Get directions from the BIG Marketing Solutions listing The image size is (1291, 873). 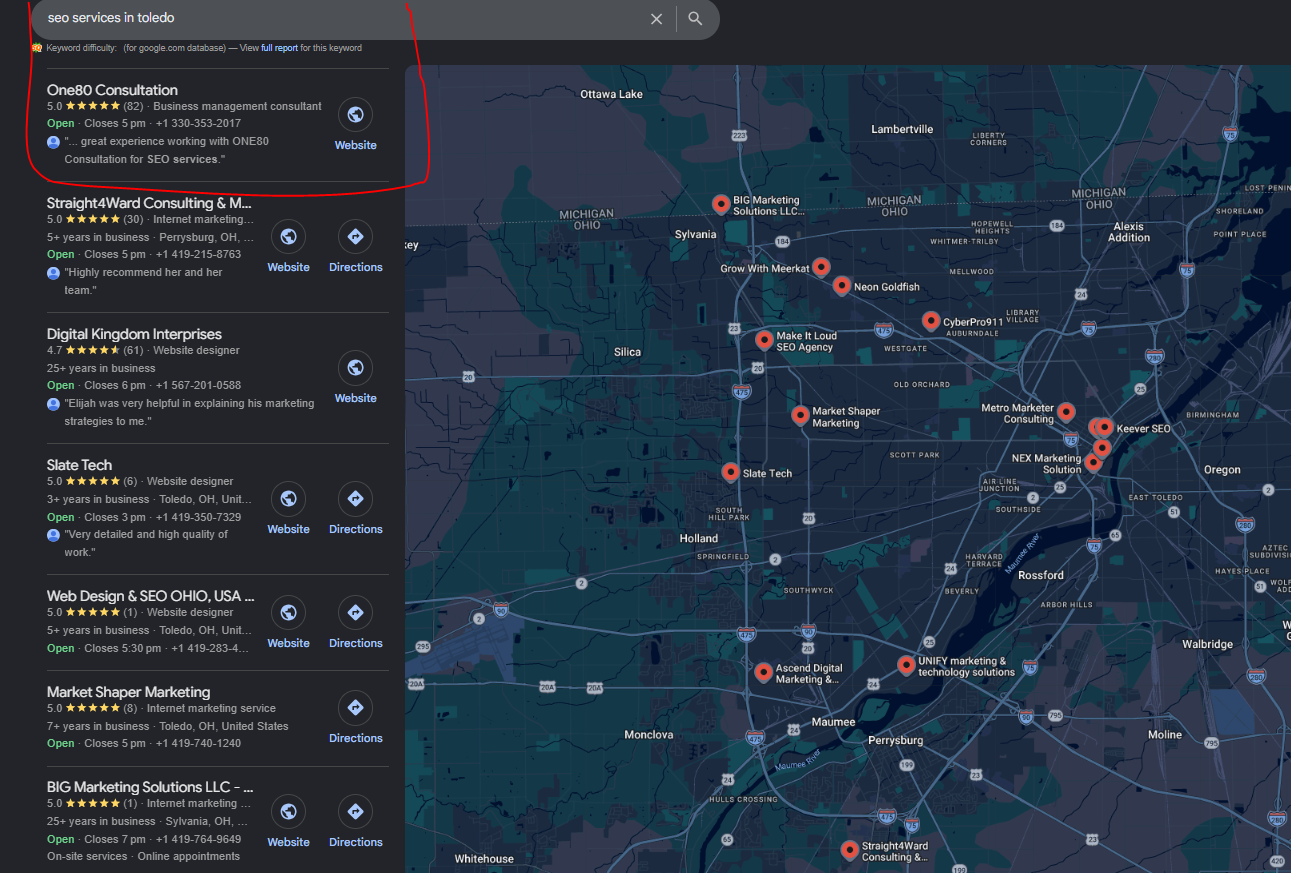355,812
